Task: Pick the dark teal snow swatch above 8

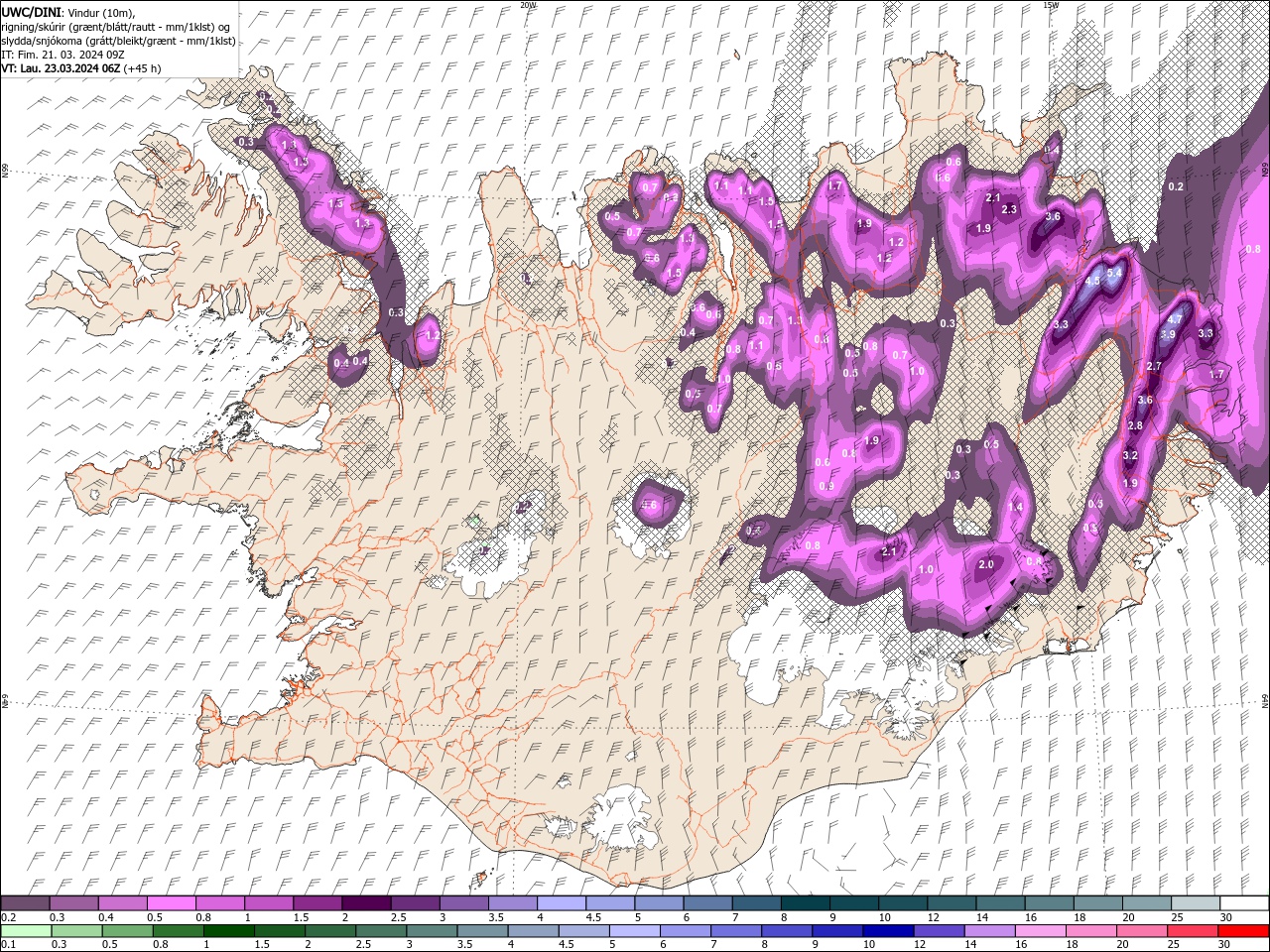Action: point(805,903)
